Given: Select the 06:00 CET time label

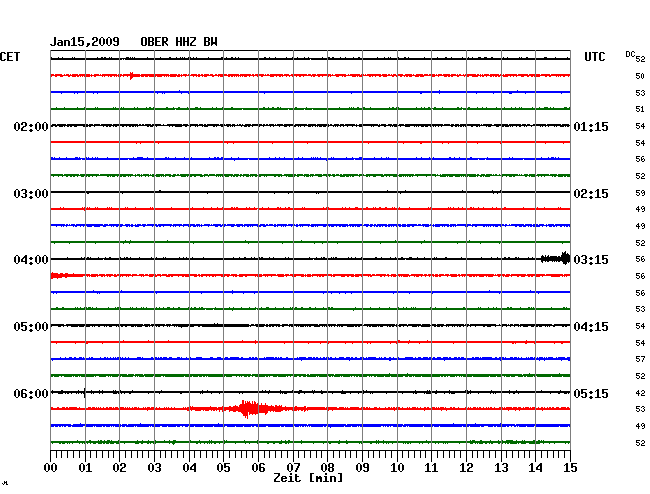Looking at the screenshot, I should click(31, 393).
